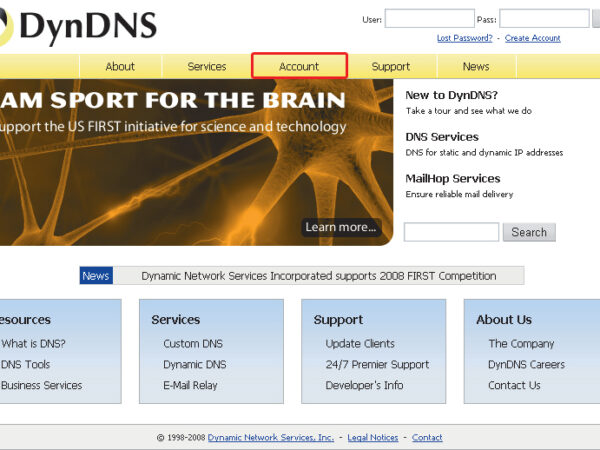This screenshot has height=450, width=600.
Task: Open the New to DynDNS? heading link
Action: tap(458, 95)
